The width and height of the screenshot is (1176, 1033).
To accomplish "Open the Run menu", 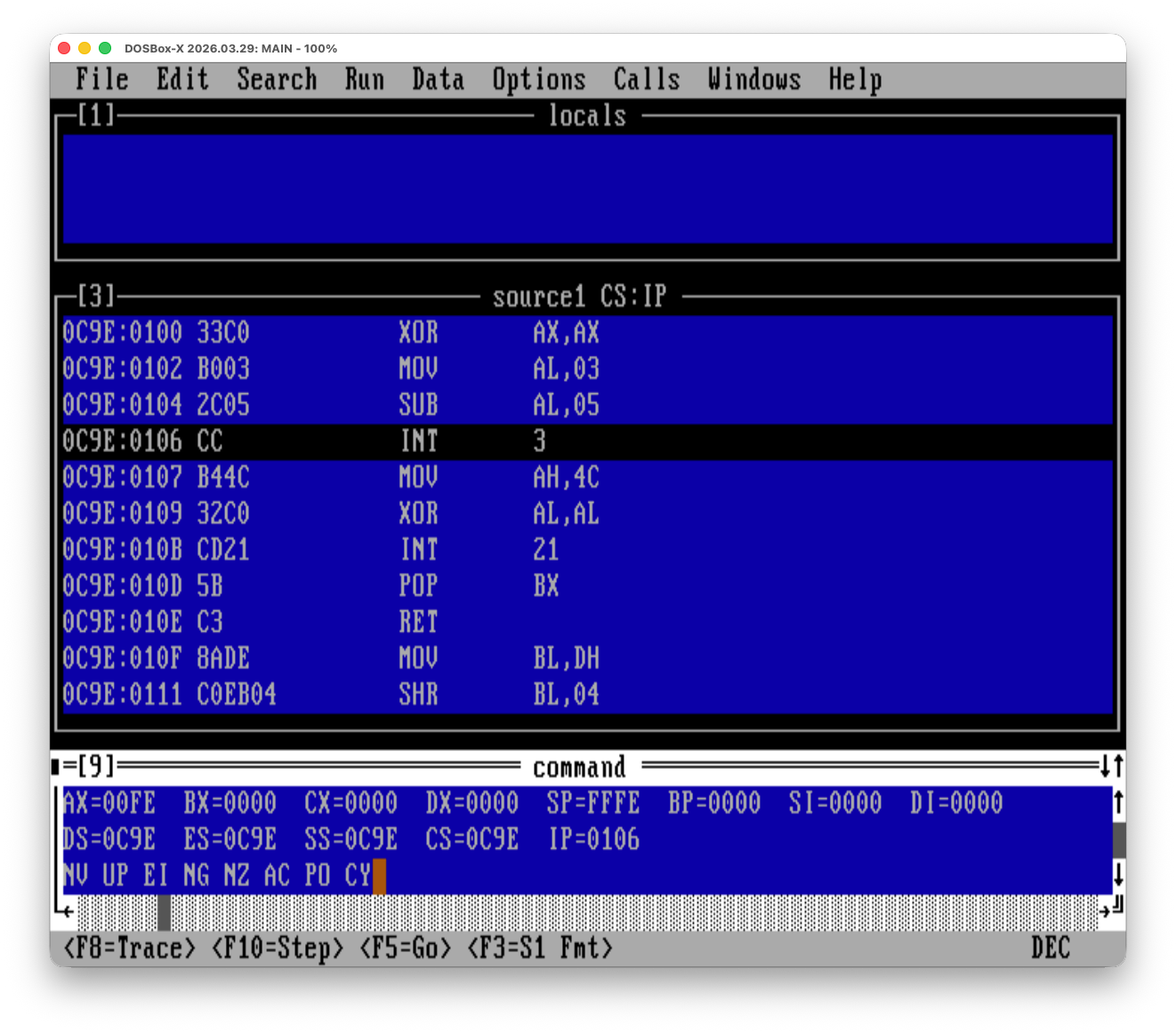I will [365, 79].
